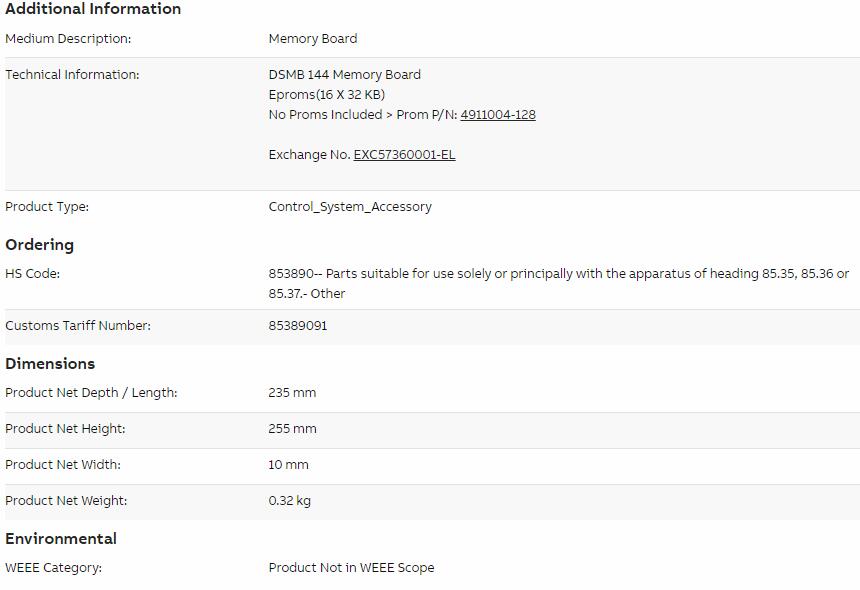This screenshot has height=590, width=860.
Task: Select the HS Code description text
Action: click(x=558, y=283)
